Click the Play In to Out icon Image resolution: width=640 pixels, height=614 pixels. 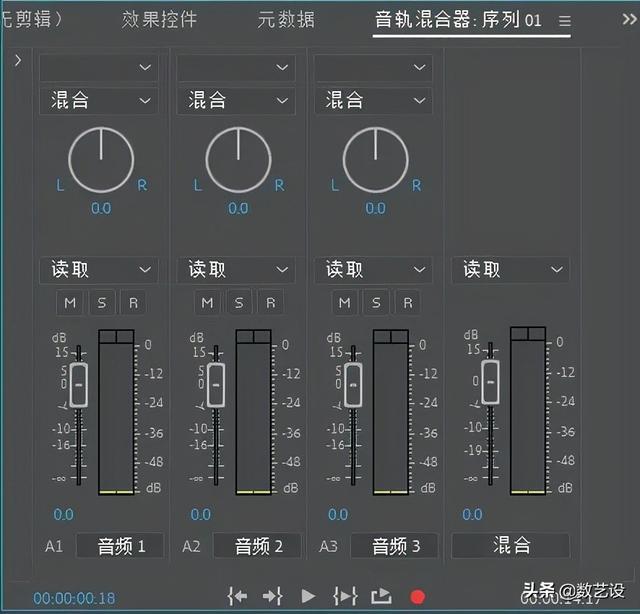(345, 596)
